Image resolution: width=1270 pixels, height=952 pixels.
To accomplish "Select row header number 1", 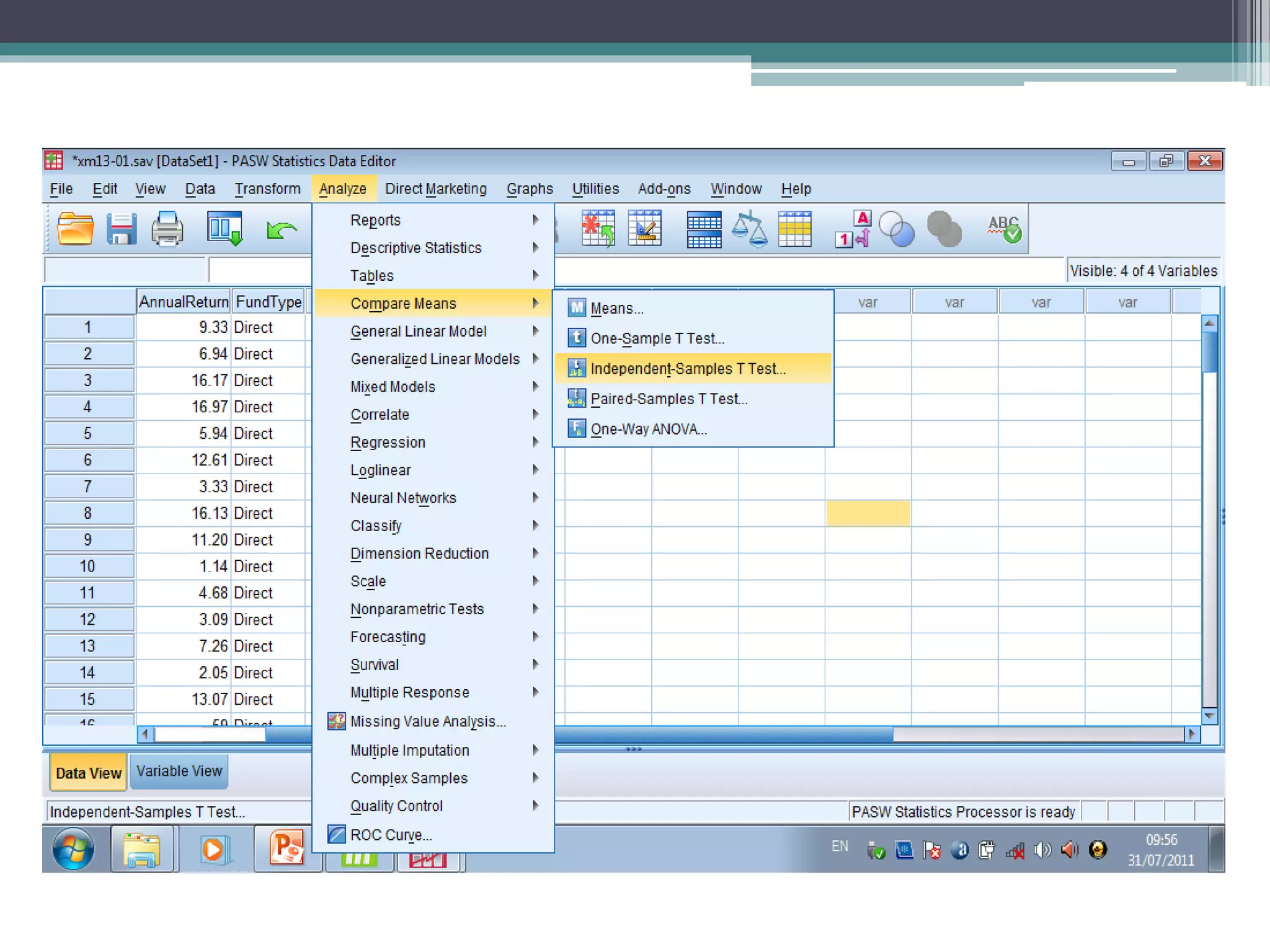I will tap(88, 327).
